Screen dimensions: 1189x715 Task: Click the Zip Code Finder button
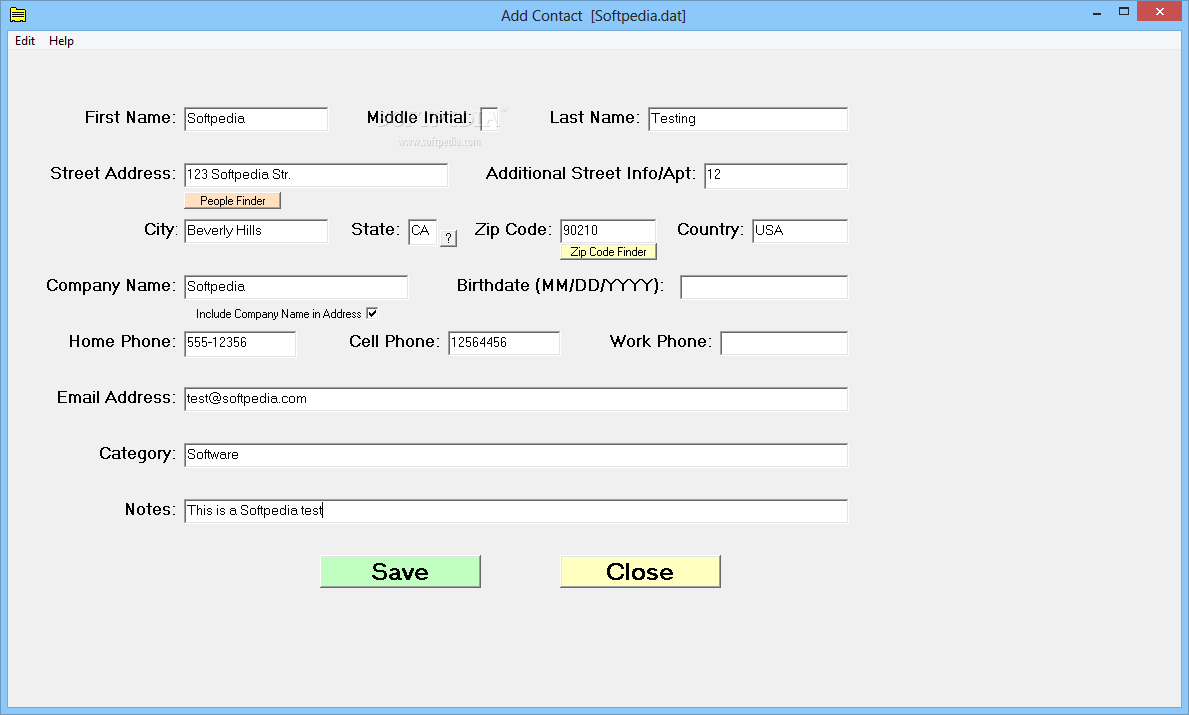pyautogui.click(x=608, y=252)
